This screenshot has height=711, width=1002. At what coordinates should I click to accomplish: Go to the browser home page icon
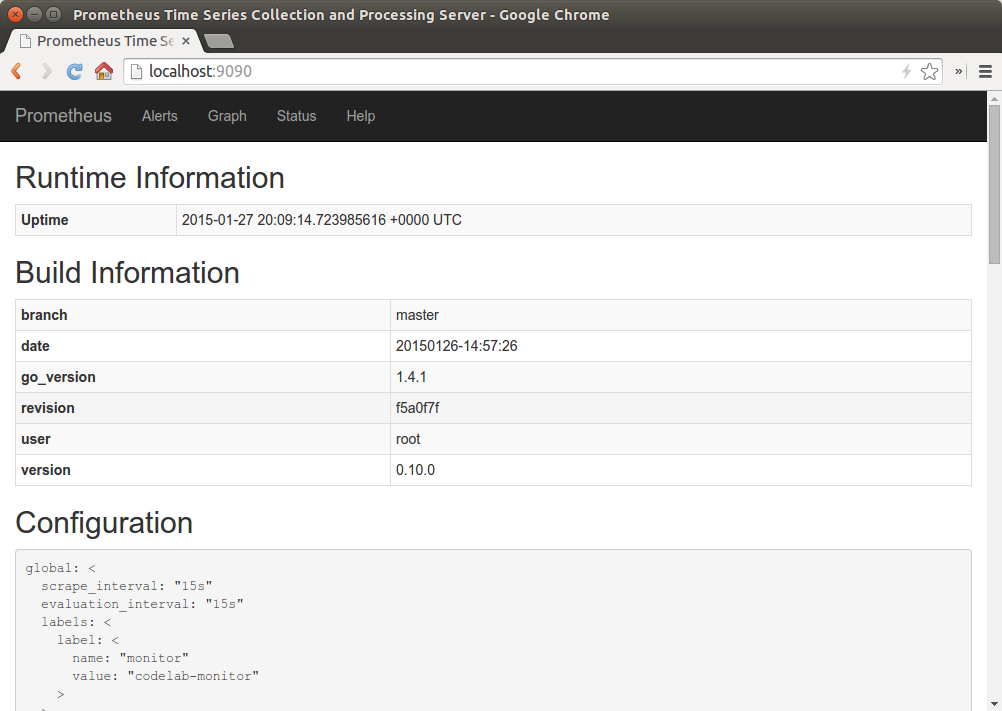click(104, 71)
